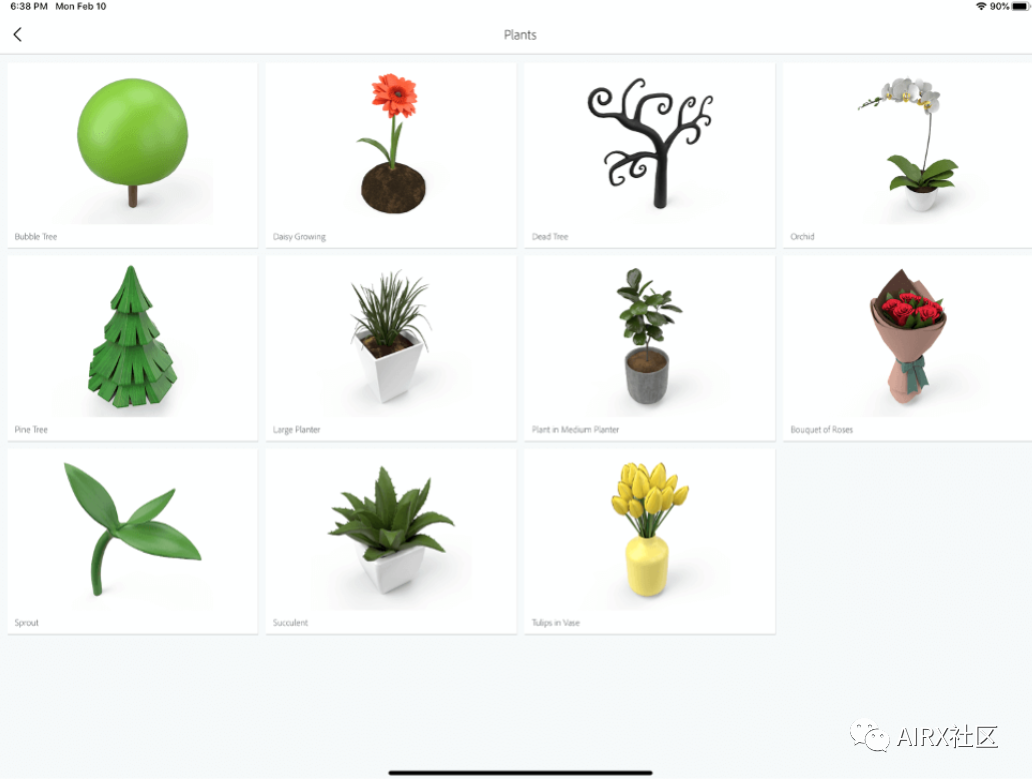The image size is (1032, 782).
Task: Pick the yellow Tulips in Vase
Action: 650,541
